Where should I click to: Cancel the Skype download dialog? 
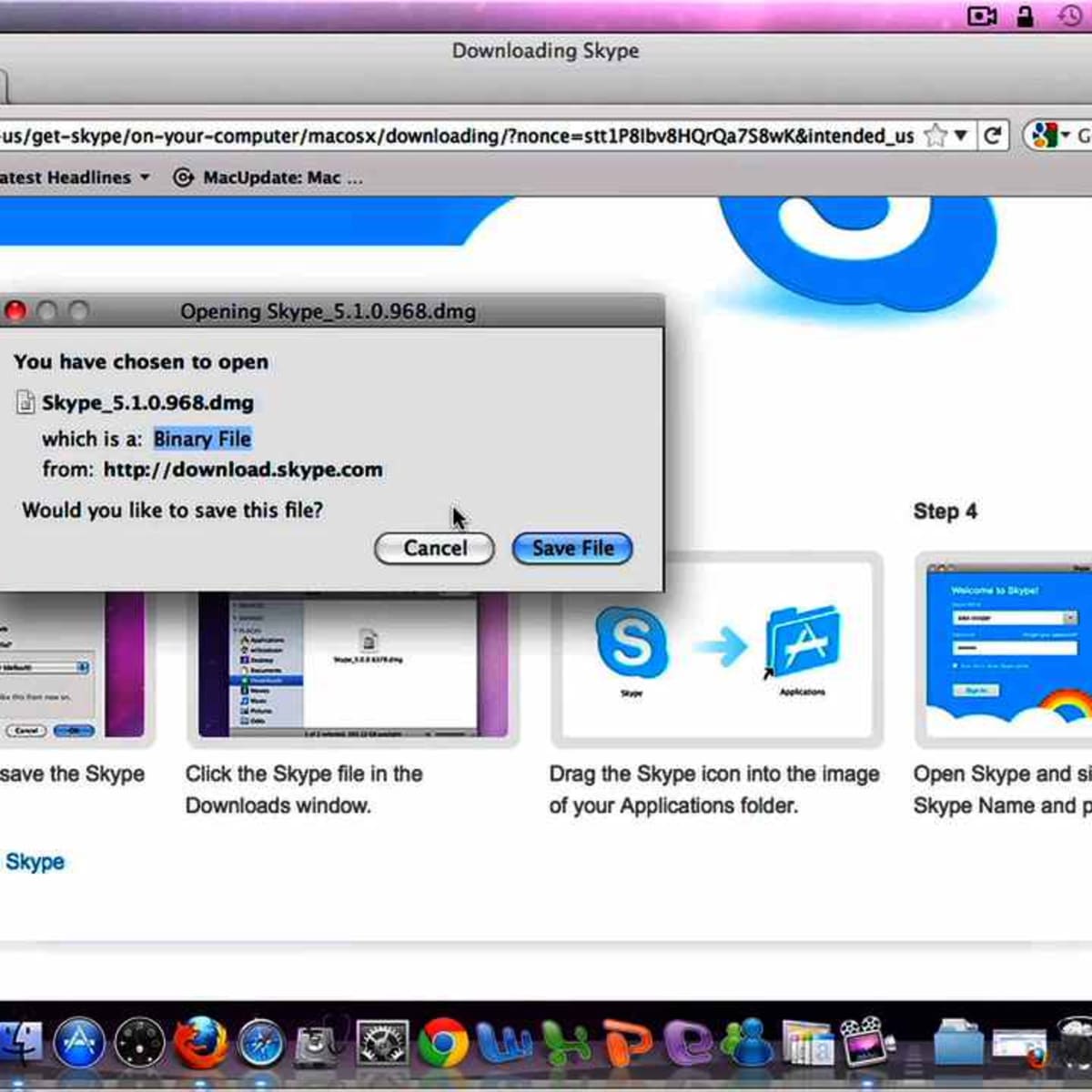tap(435, 548)
